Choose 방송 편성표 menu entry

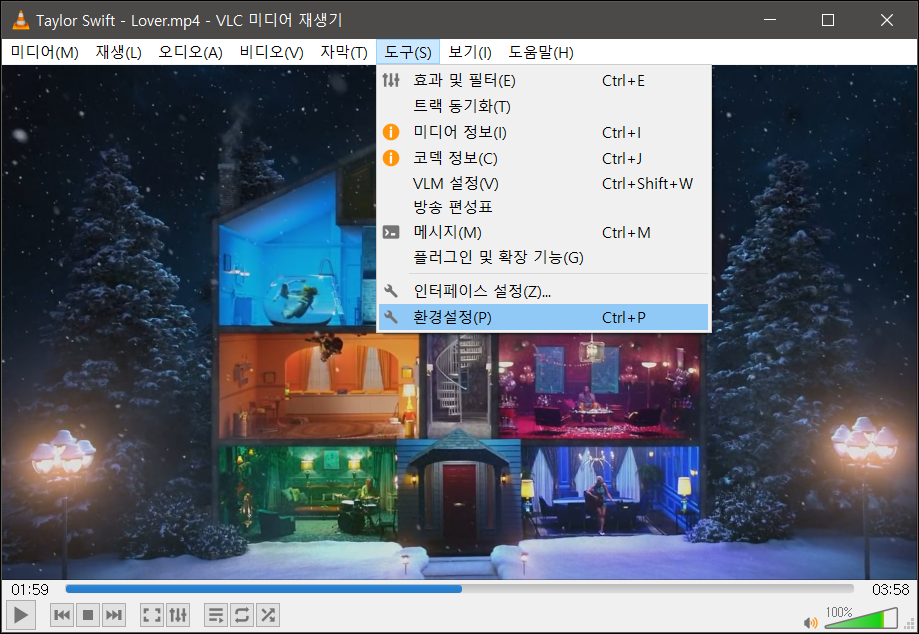[x=543, y=207]
